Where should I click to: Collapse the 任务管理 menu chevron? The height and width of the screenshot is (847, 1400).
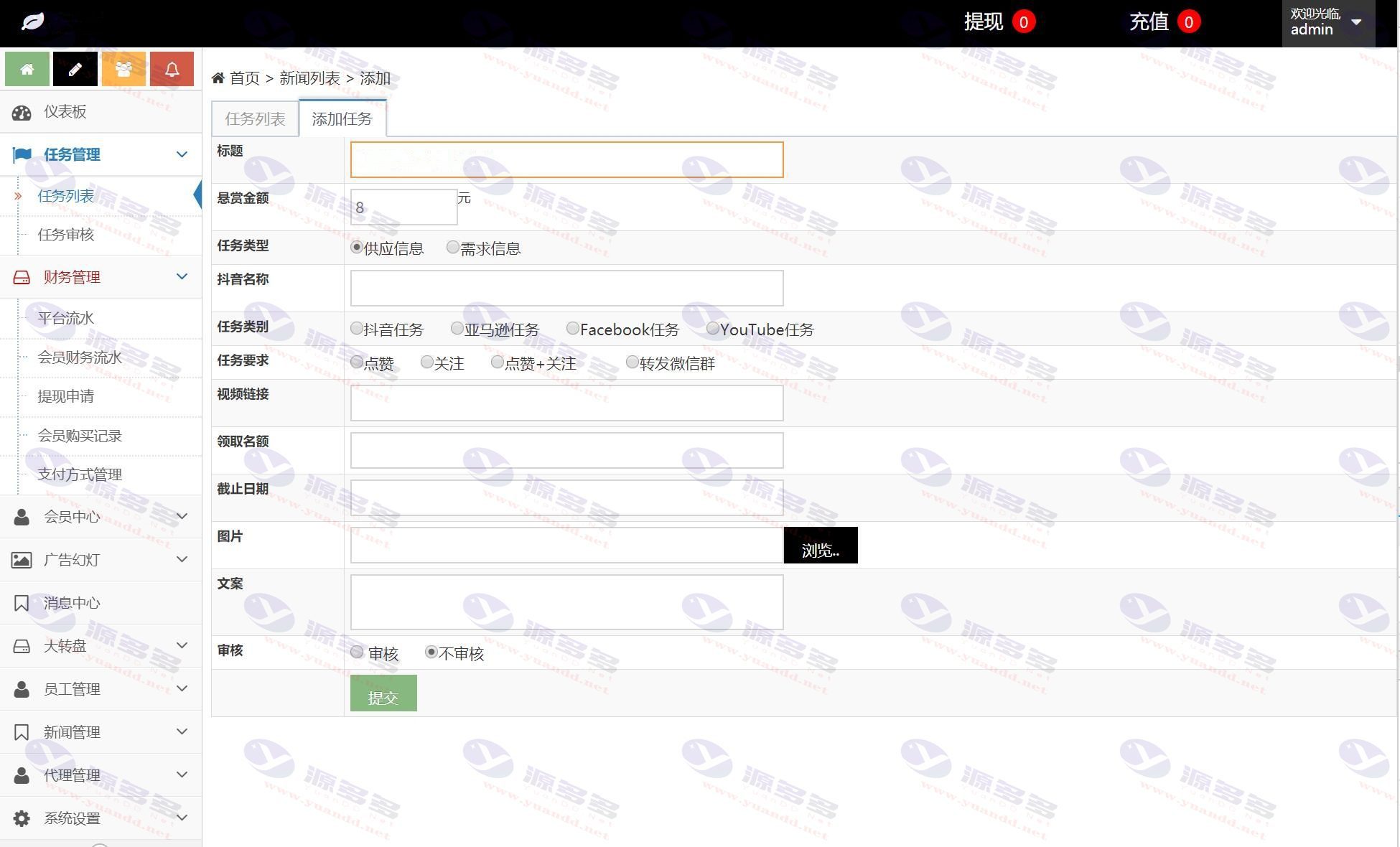(182, 154)
